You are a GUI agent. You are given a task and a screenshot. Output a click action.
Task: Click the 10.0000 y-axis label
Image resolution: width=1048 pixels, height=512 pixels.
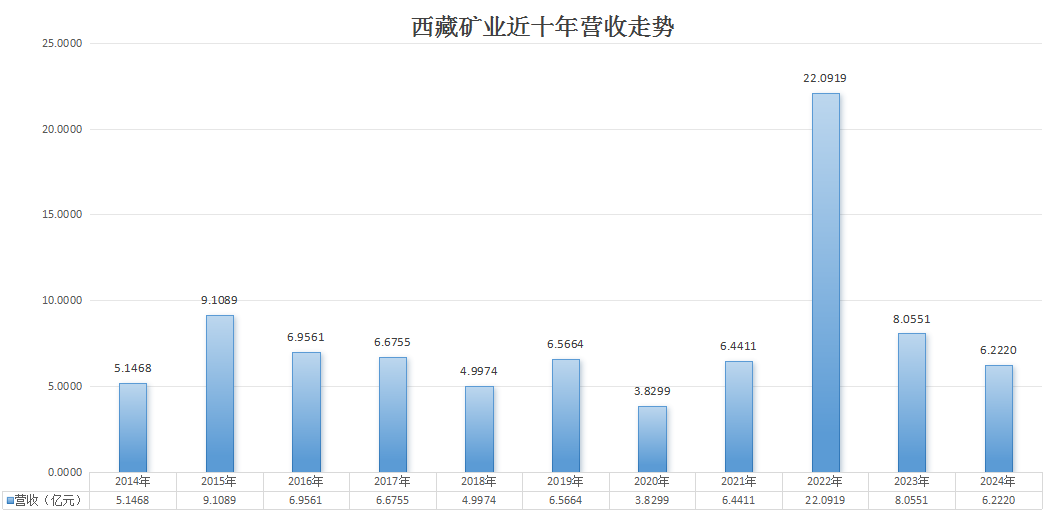pos(61,301)
